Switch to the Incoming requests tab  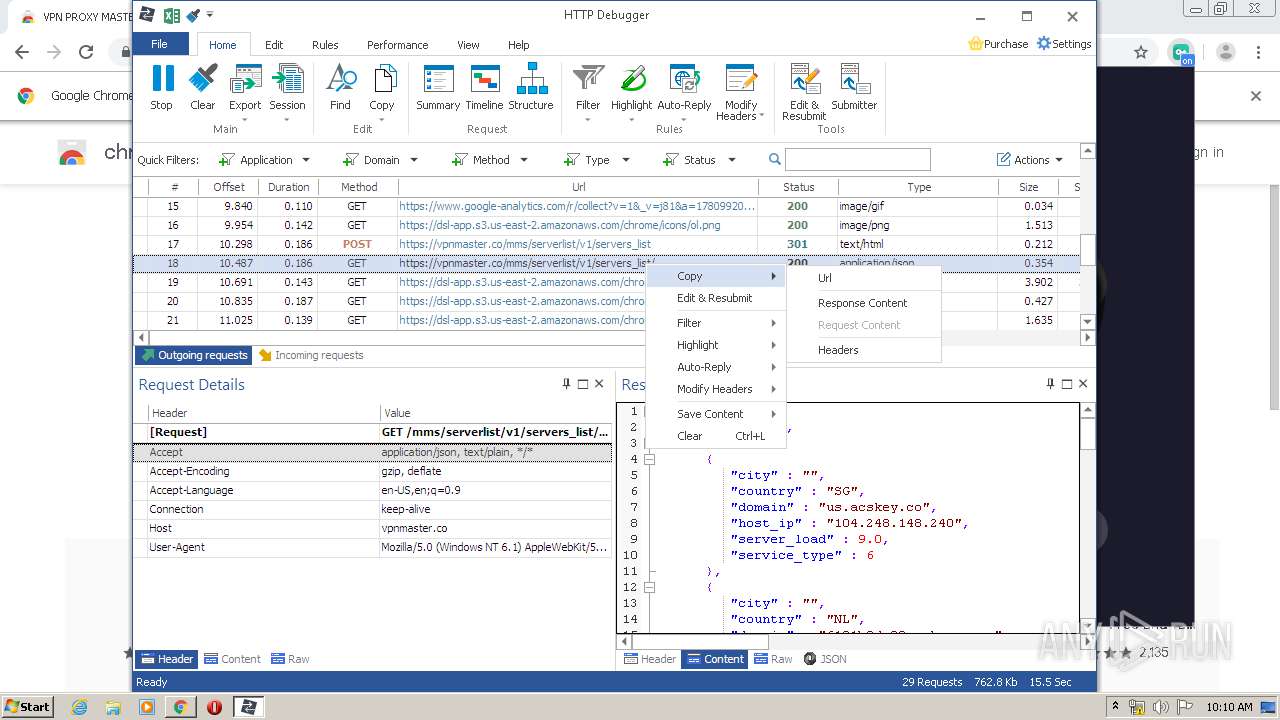(x=310, y=355)
